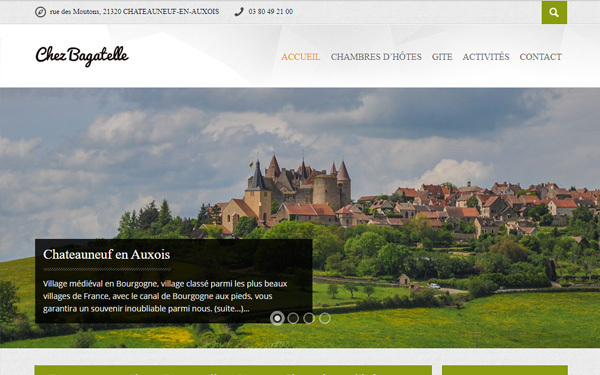
Task: Click the telephone handset icon
Action: click(x=239, y=12)
